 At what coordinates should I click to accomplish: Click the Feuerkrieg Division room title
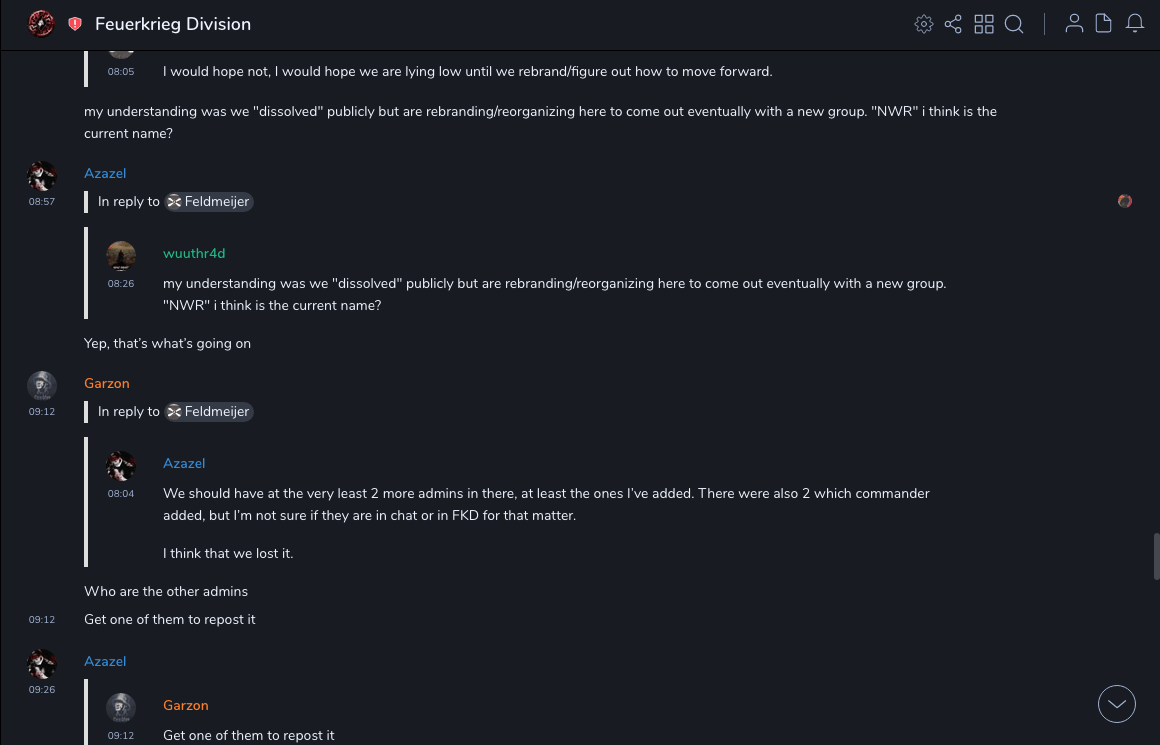coord(173,24)
